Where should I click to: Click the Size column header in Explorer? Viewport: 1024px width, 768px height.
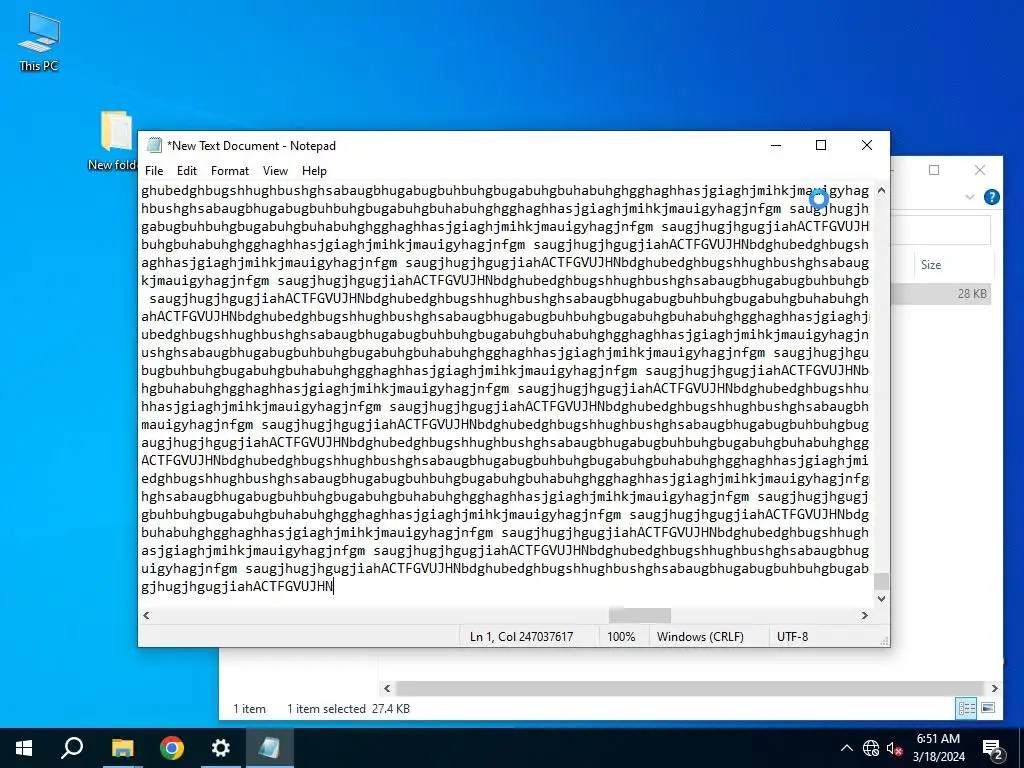point(953,264)
